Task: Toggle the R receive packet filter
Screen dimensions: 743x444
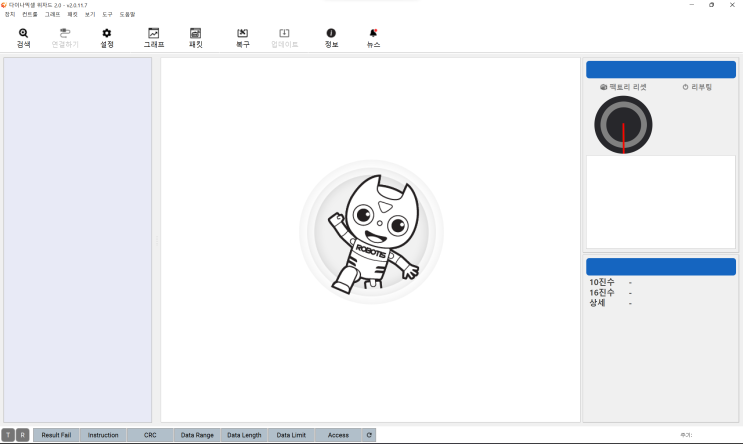Action: pyautogui.click(x=23, y=435)
